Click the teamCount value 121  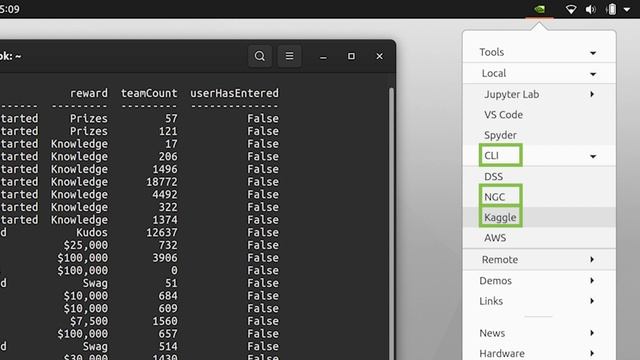pos(168,131)
